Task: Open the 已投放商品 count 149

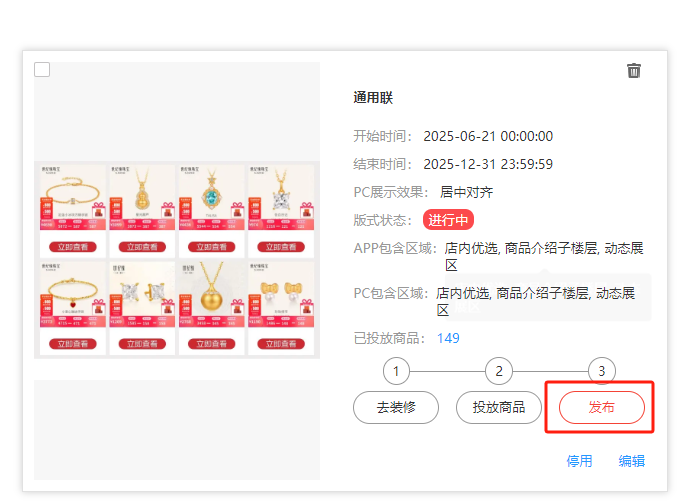Action: (x=448, y=338)
